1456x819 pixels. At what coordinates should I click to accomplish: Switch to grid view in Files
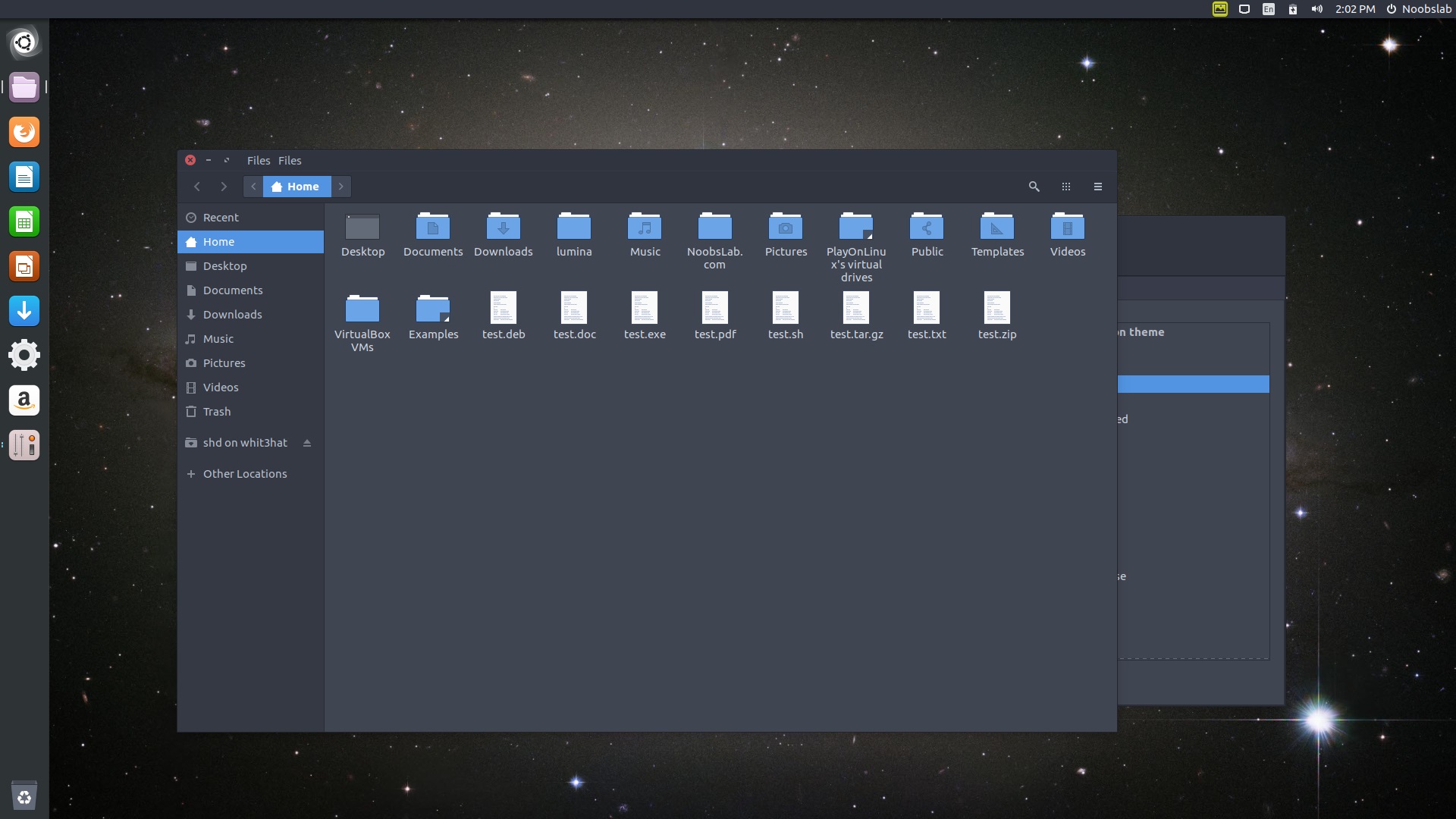pos(1066,187)
